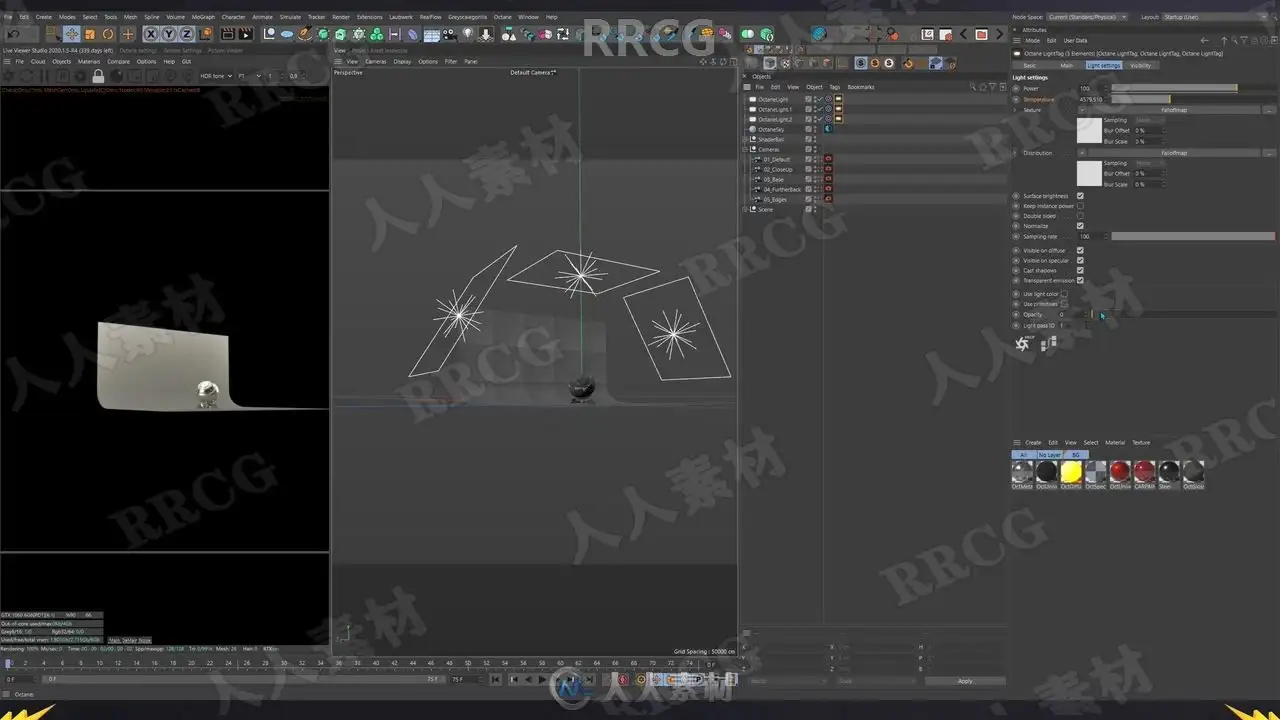Screen dimensions: 1280x720
Task: Switch to the Basic tab
Action: click(1029, 65)
